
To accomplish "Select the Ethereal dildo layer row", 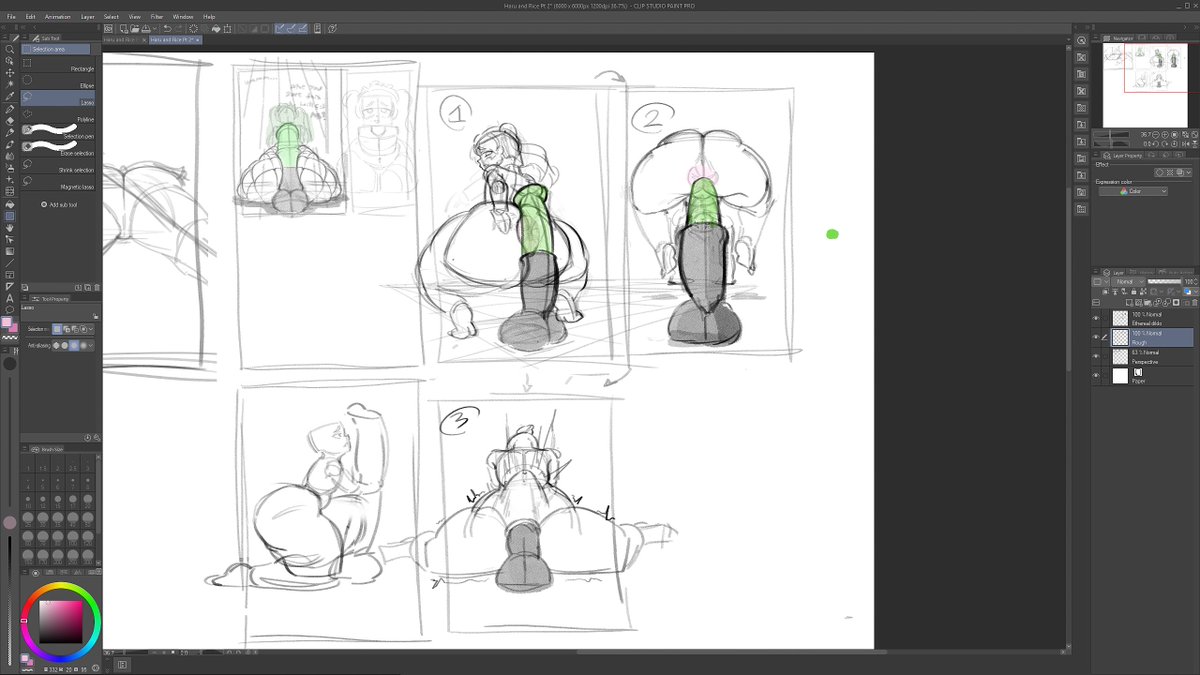I will [1150, 318].
